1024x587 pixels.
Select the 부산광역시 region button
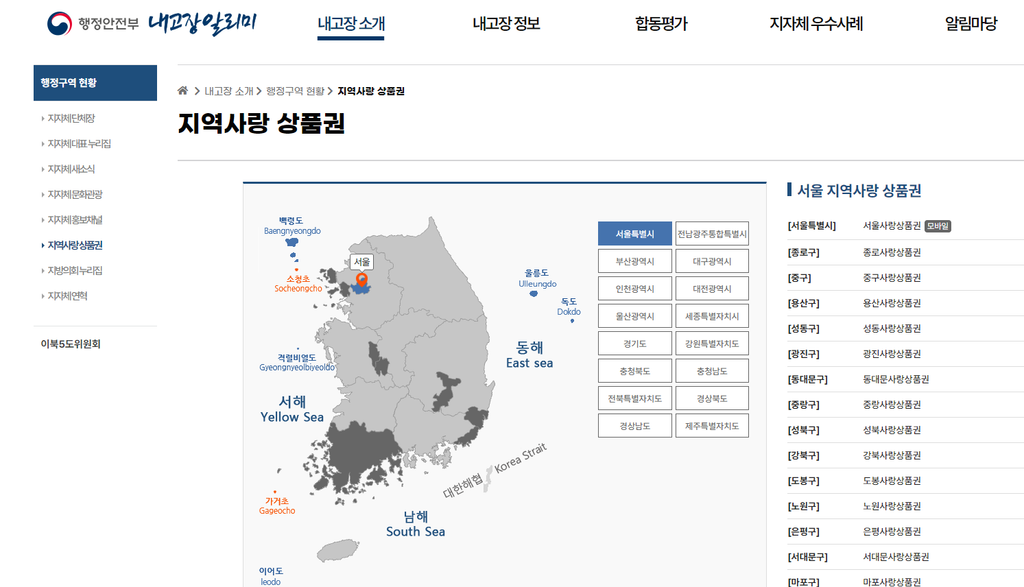[635, 261]
